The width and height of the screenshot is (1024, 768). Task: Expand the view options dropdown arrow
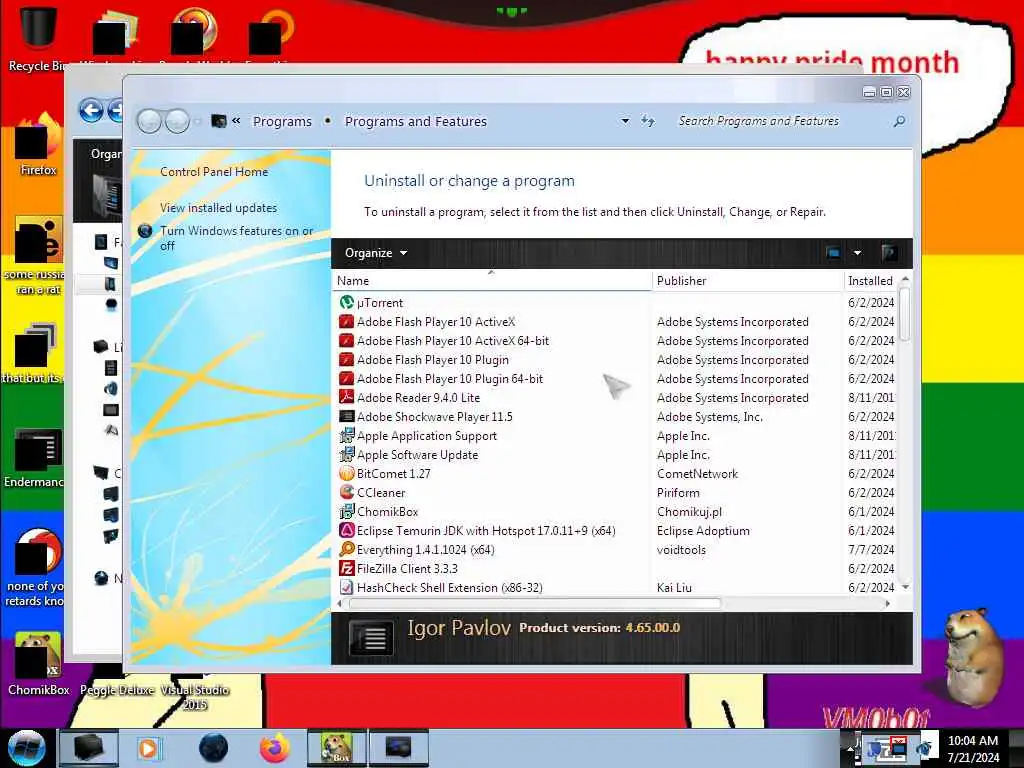coord(857,253)
